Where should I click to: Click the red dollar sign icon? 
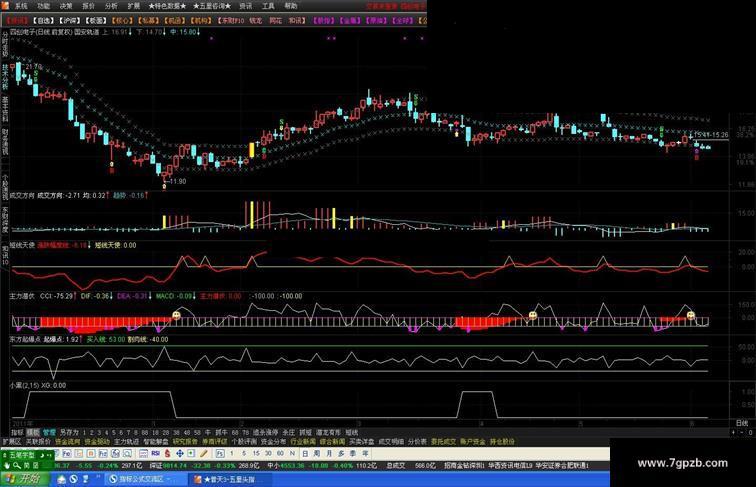click(167, 453)
